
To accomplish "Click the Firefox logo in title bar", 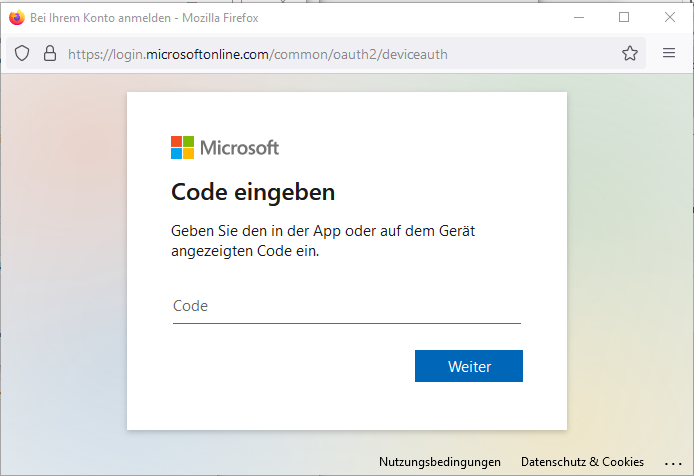I will pyautogui.click(x=16, y=17).
